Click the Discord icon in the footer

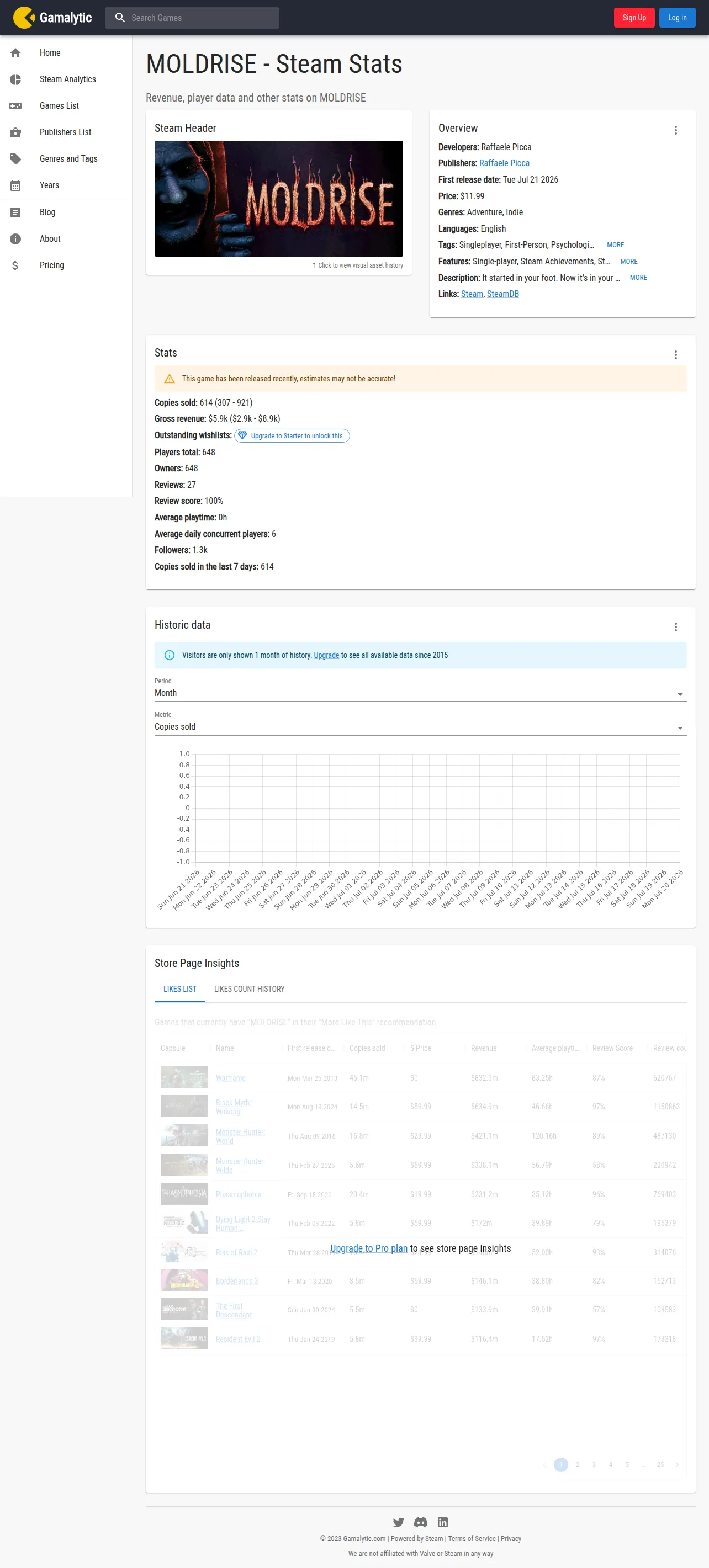click(420, 1522)
